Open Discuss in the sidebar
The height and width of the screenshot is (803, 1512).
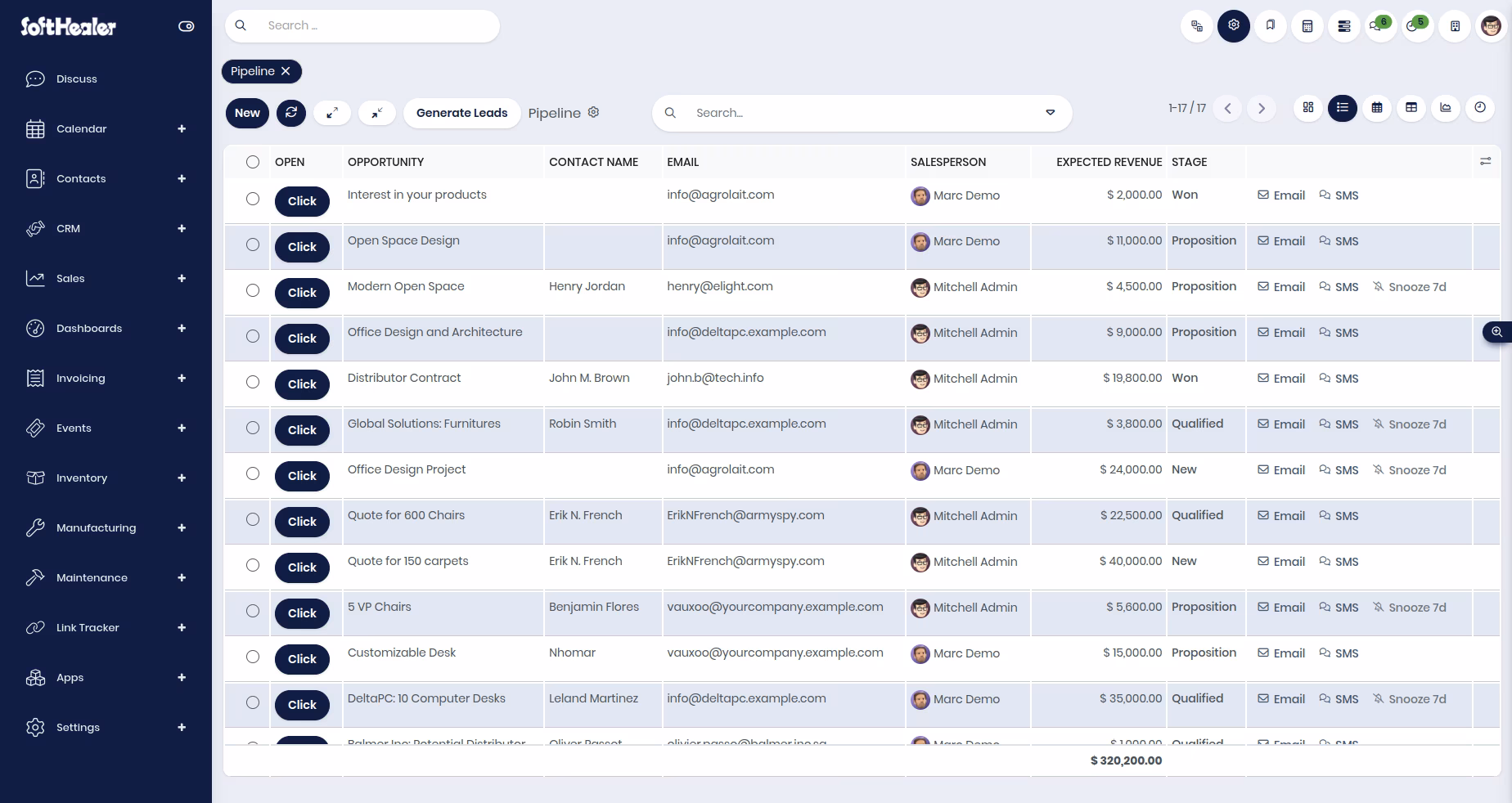click(x=76, y=79)
